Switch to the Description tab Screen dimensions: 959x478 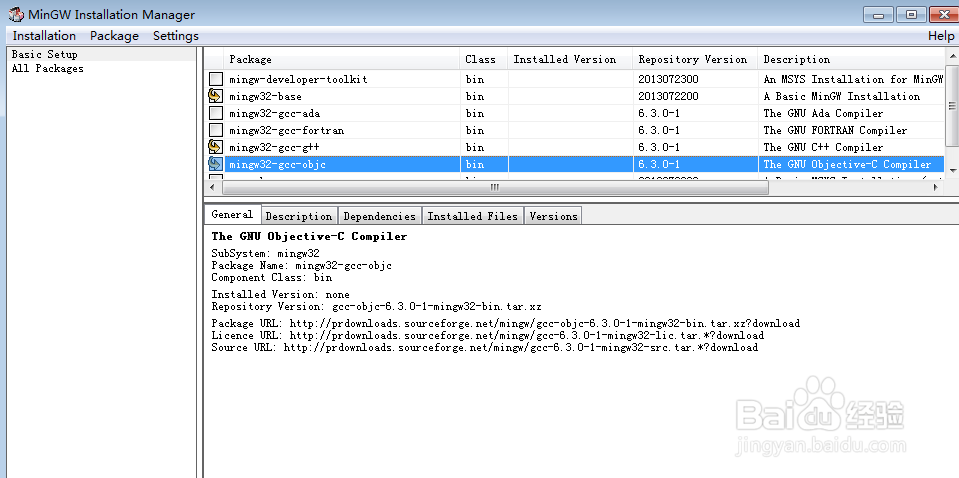299,216
